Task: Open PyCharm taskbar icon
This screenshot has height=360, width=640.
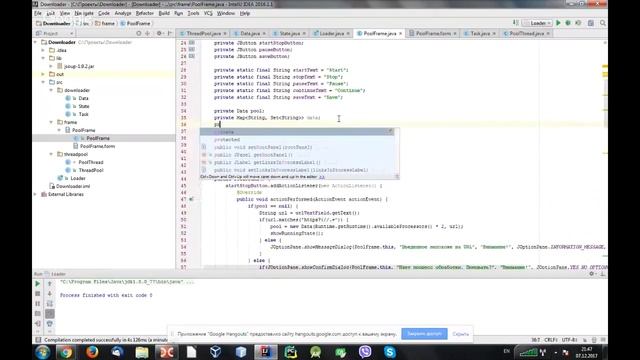Action: pyautogui.click(x=291, y=352)
